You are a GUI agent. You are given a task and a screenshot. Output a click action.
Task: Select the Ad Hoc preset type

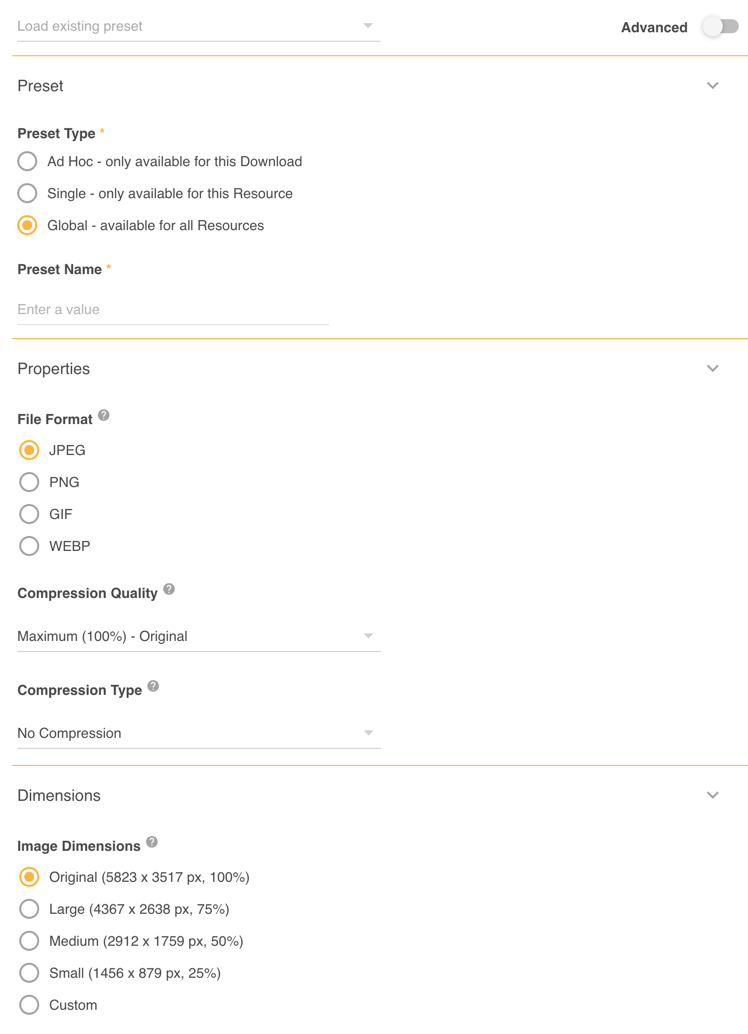(28, 162)
